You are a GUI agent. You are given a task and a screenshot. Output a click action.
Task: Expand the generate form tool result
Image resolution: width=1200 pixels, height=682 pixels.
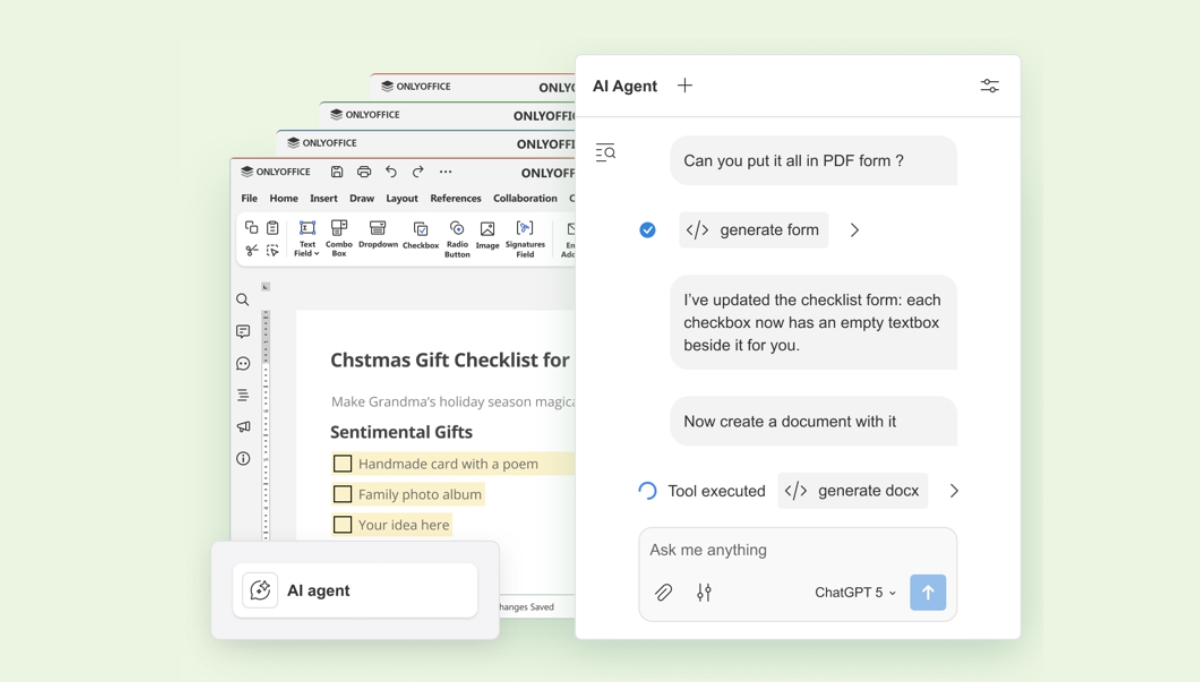pos(854,229)
